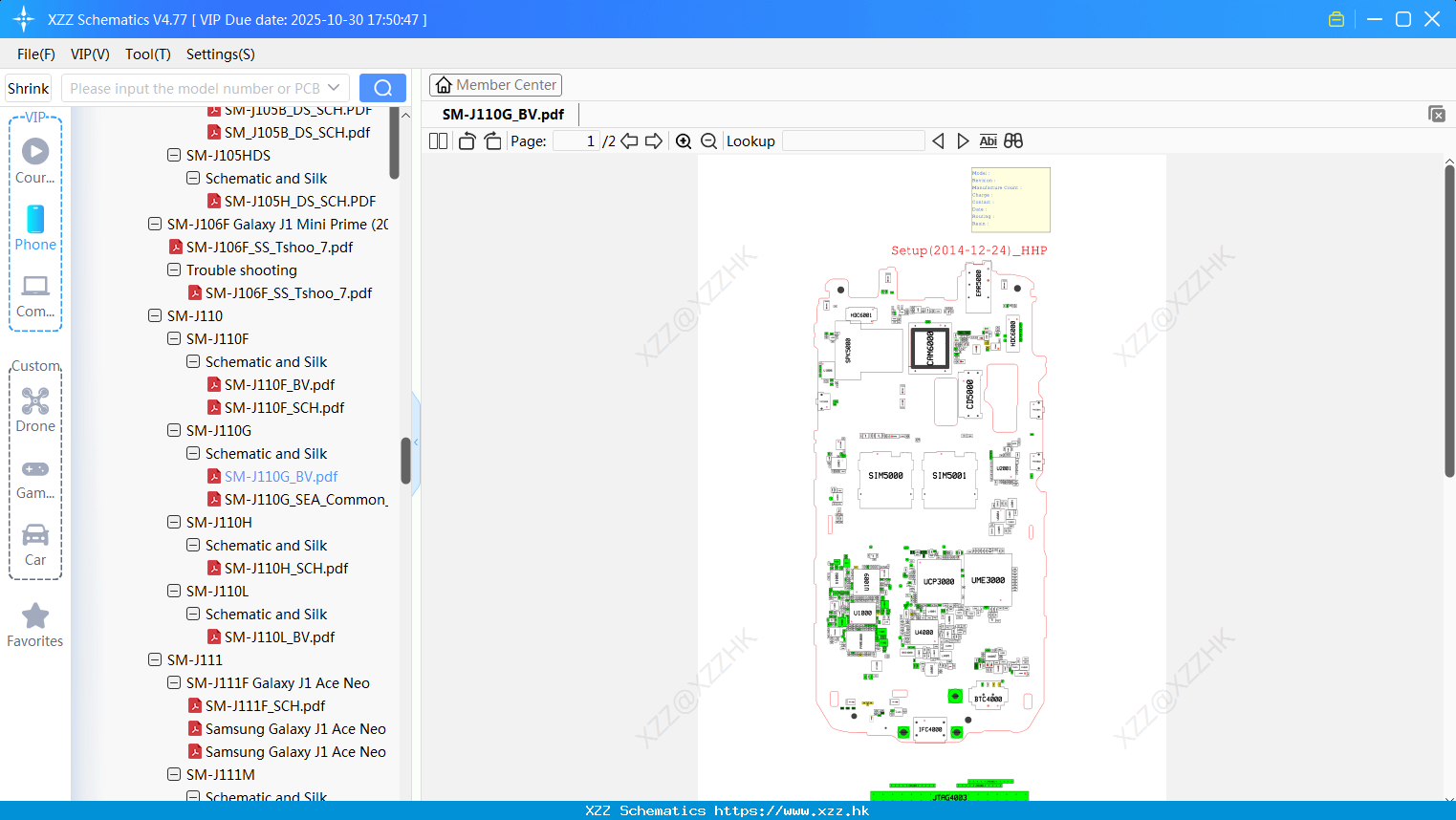Expand the SM-J111F Galaxy J1 Ace Neo node
Viewport: 1456px width, 820px height.
pyautogui.click(x=174, y=682)
